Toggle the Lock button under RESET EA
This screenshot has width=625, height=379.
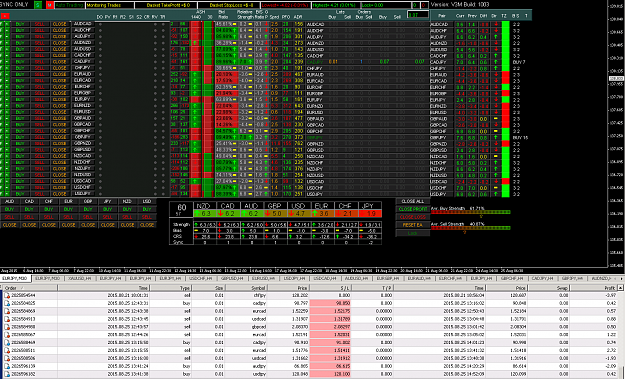[413, 233]
